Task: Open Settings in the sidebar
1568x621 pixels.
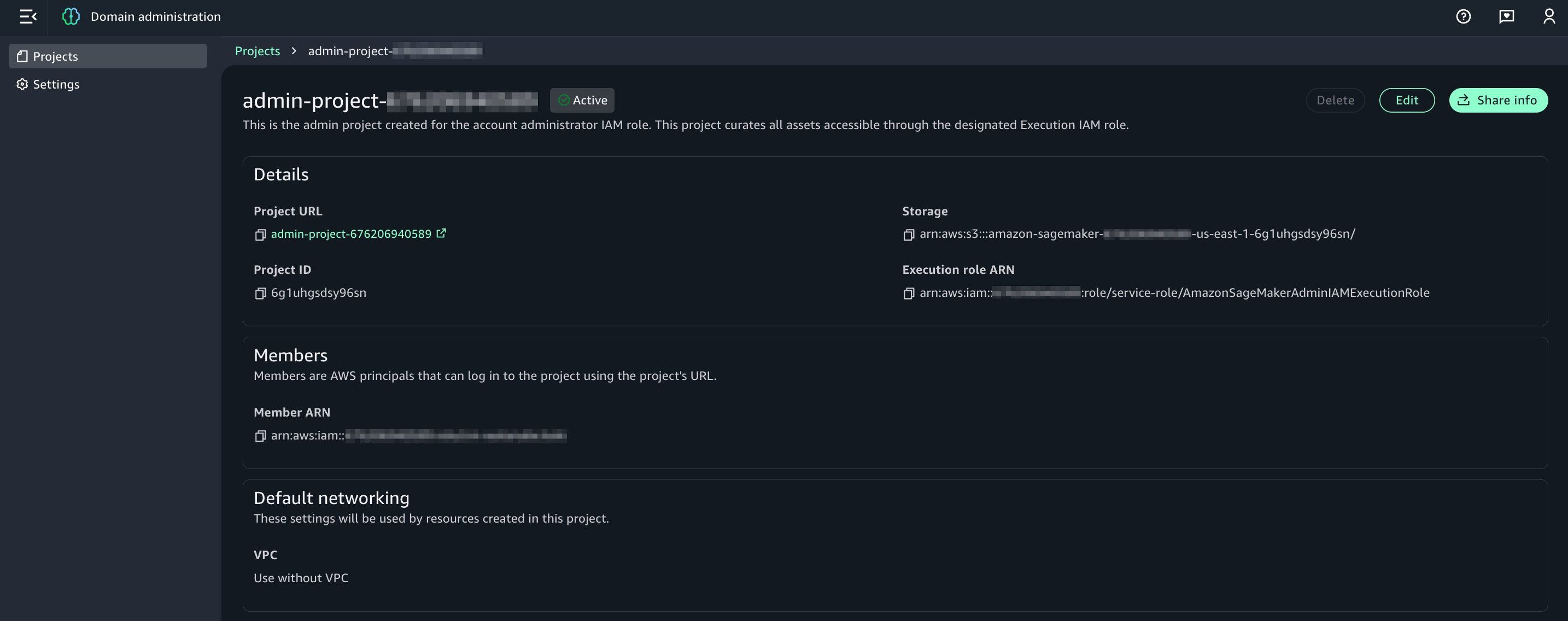Action: (56, 84)
